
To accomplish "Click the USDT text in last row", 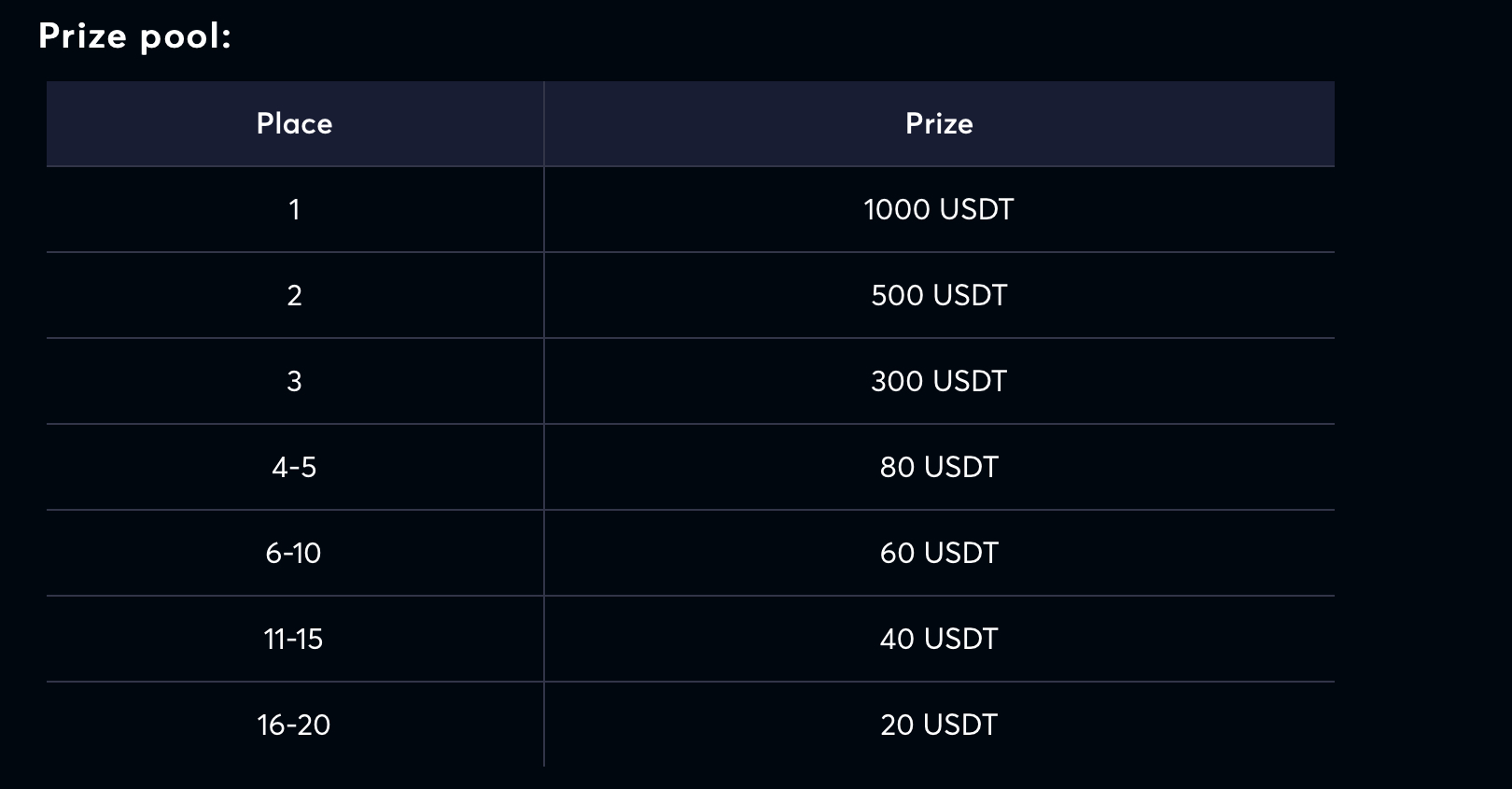I will tap(960, 726).
